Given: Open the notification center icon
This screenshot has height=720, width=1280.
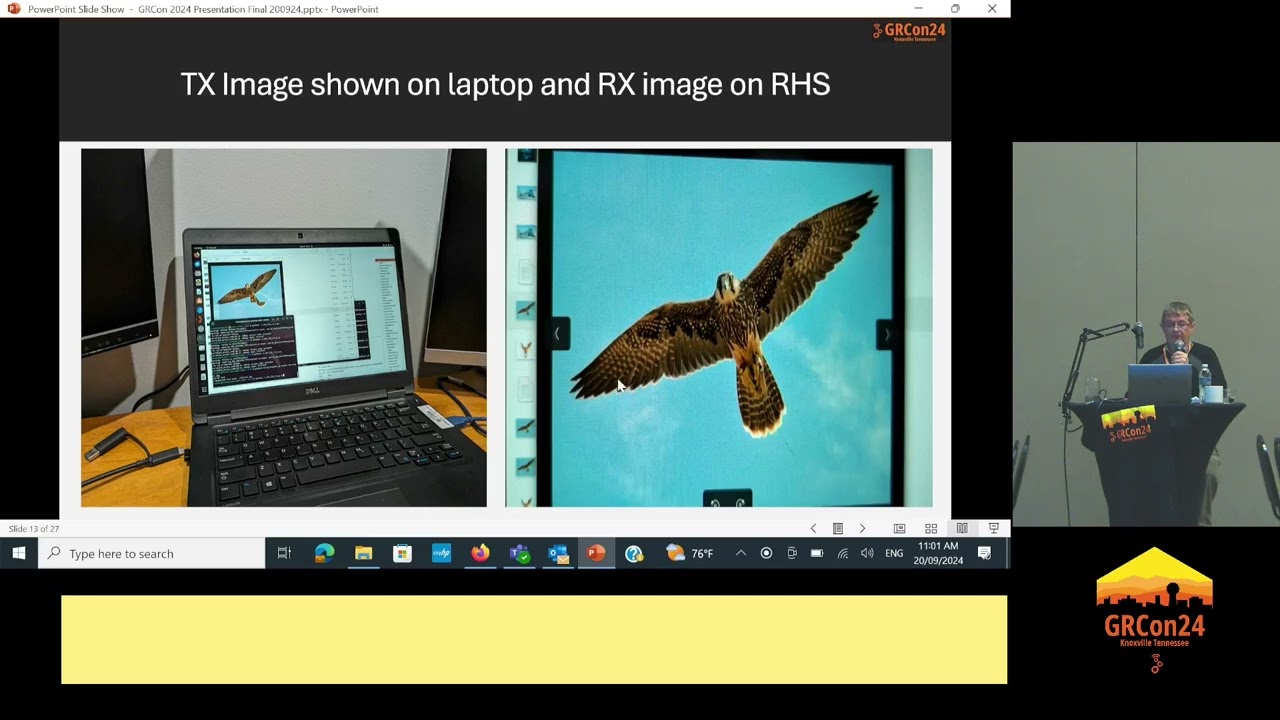Looking at the screenshot, I should coord(985,553).
